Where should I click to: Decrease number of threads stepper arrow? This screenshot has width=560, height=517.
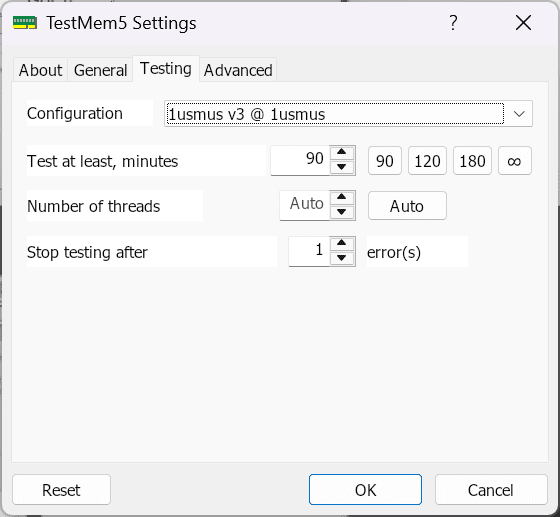(x=342, y=212)
